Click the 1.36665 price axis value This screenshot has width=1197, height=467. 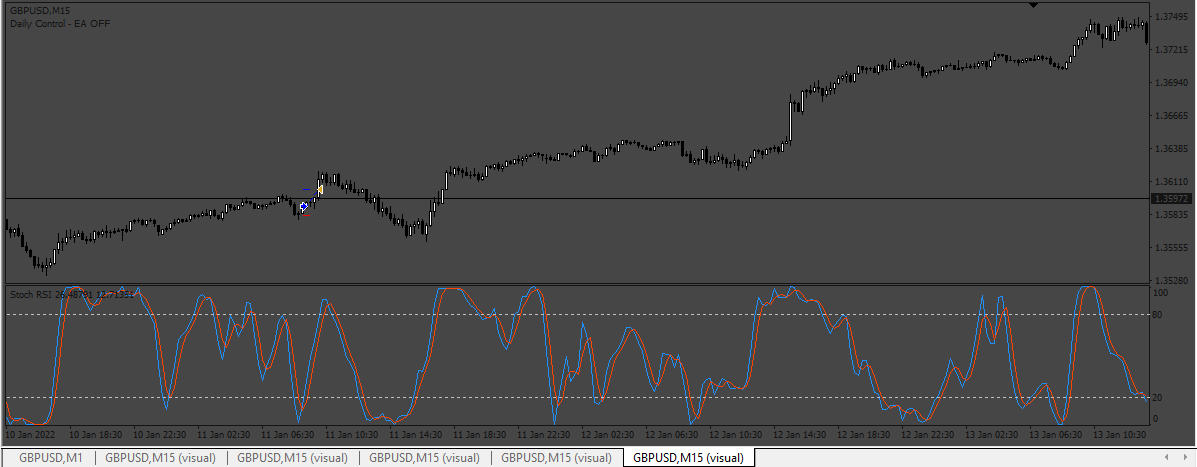(1174, 116)
